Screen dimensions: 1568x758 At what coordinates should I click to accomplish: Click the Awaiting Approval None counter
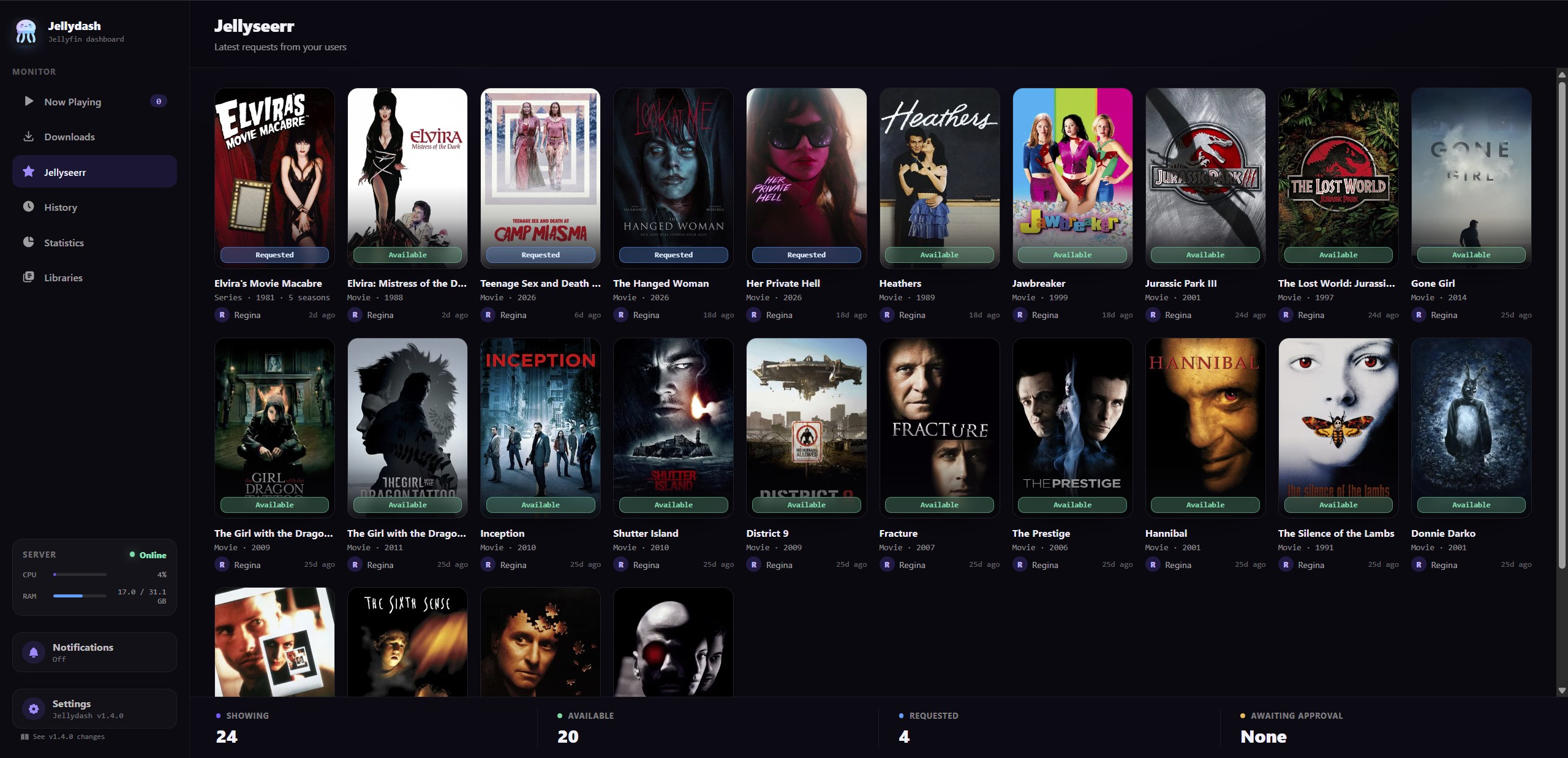click(1291, 727)
